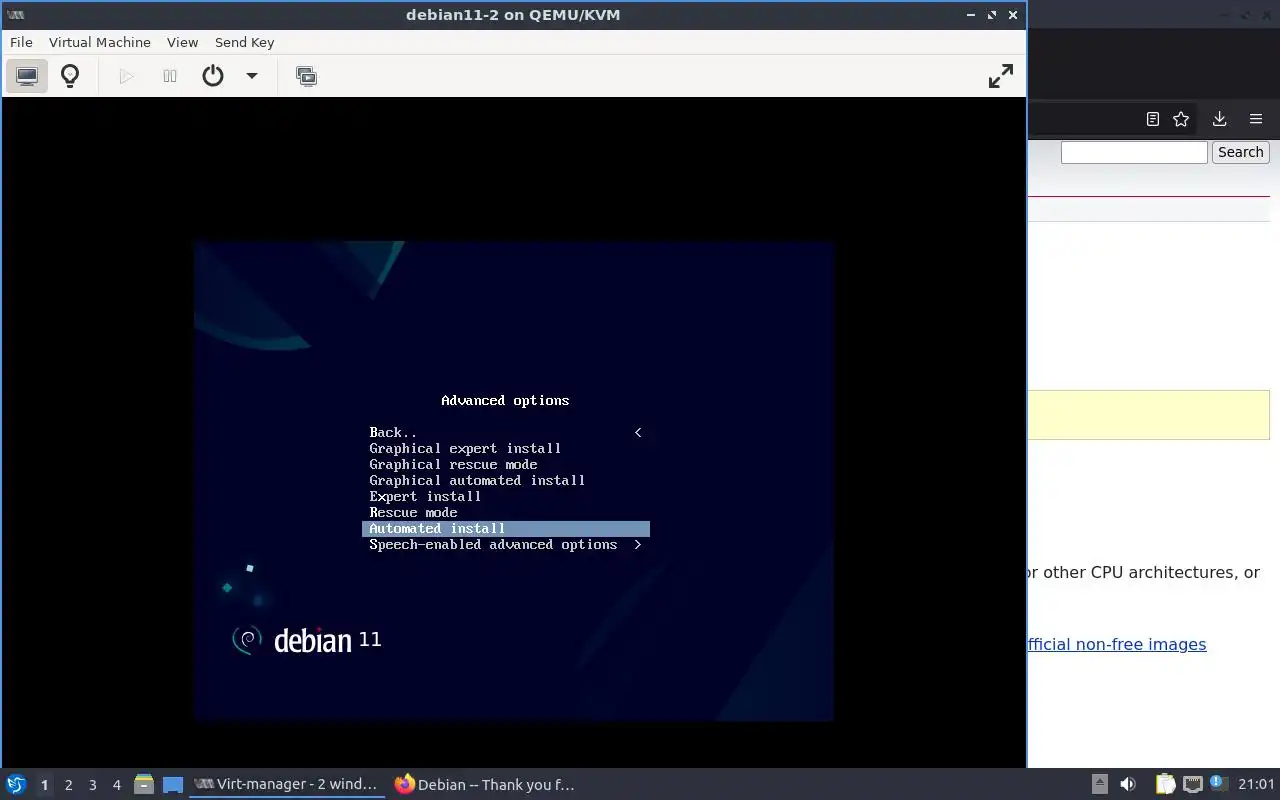Select Expert install entry
Screen dimensions: 1280x800
[x=506, y=496]
